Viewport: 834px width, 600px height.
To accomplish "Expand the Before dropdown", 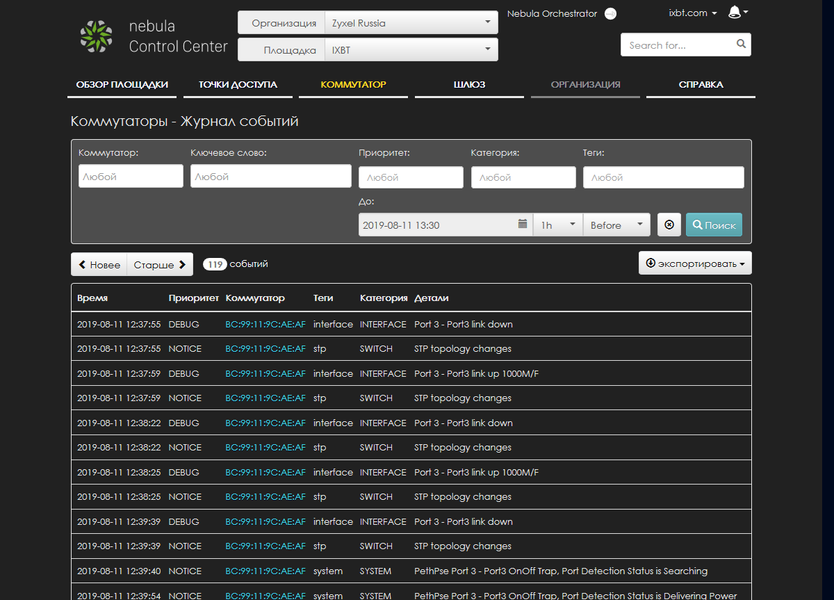I will pyautogui.click(x=617, y=225).
